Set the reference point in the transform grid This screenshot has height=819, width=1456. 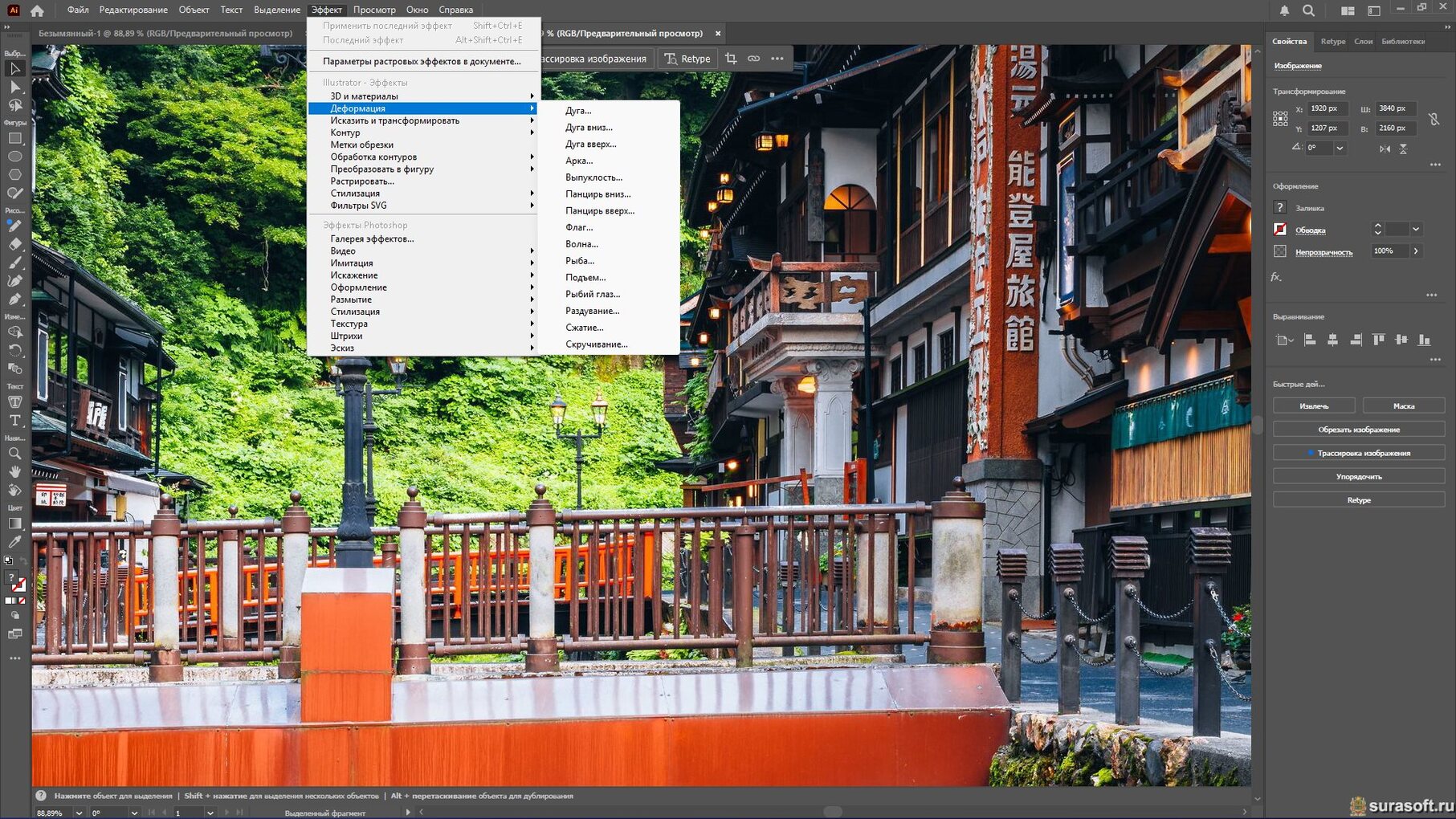pos(1280,119)
